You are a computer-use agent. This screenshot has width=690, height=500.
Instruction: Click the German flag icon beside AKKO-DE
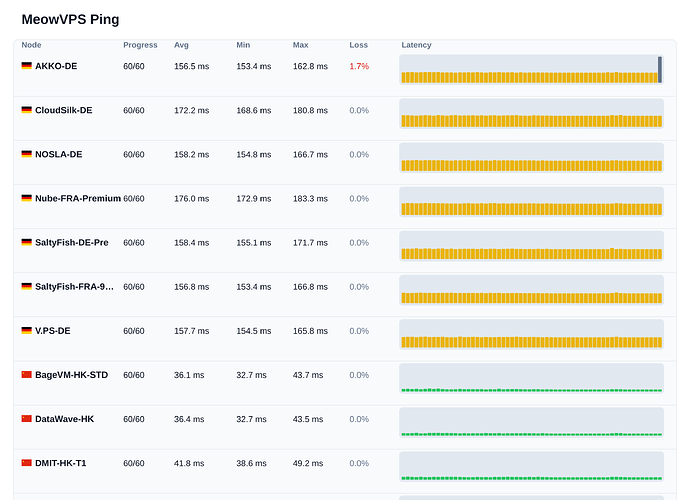pos(26,66)
